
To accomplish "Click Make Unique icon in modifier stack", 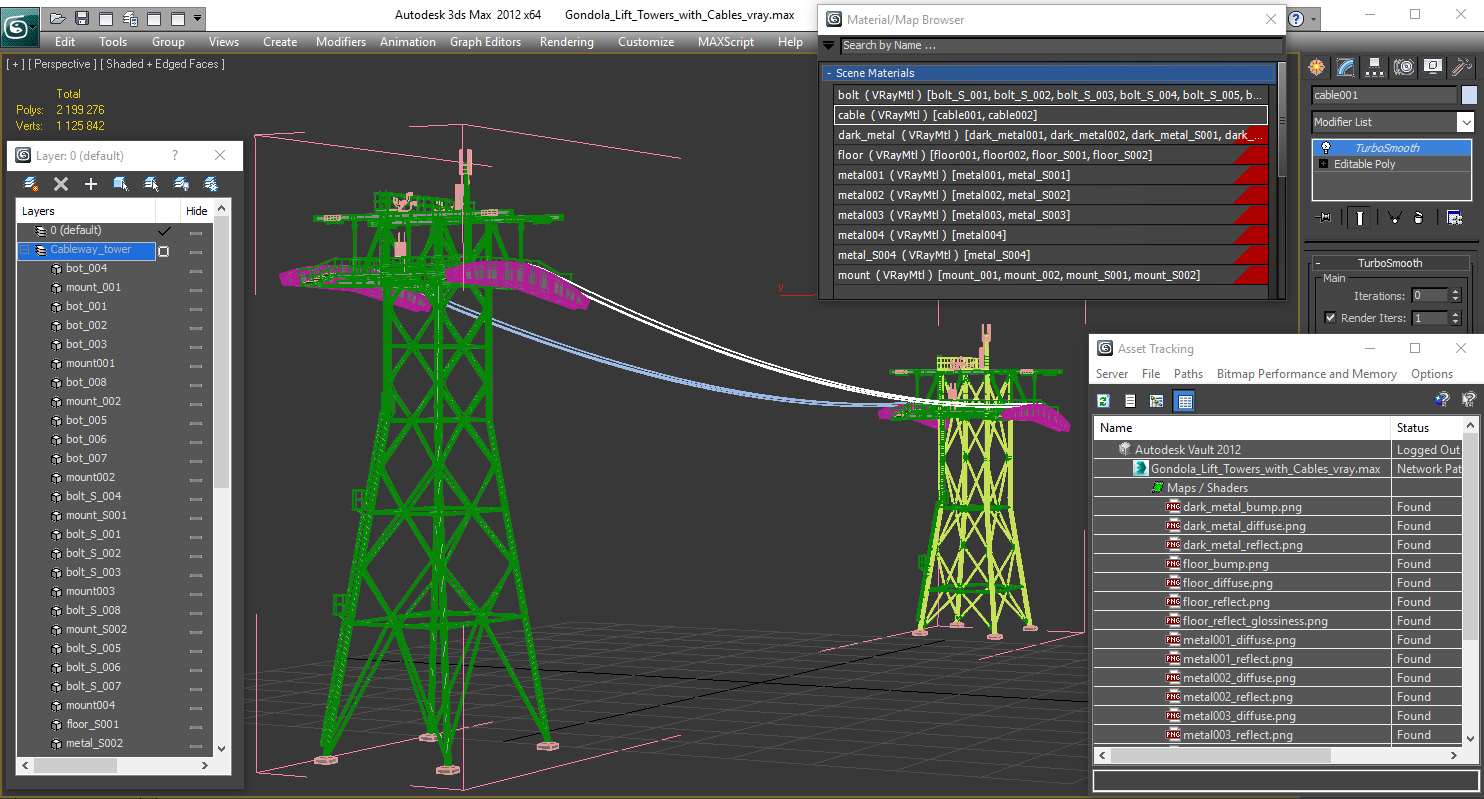I will (x=1394, y=217).
